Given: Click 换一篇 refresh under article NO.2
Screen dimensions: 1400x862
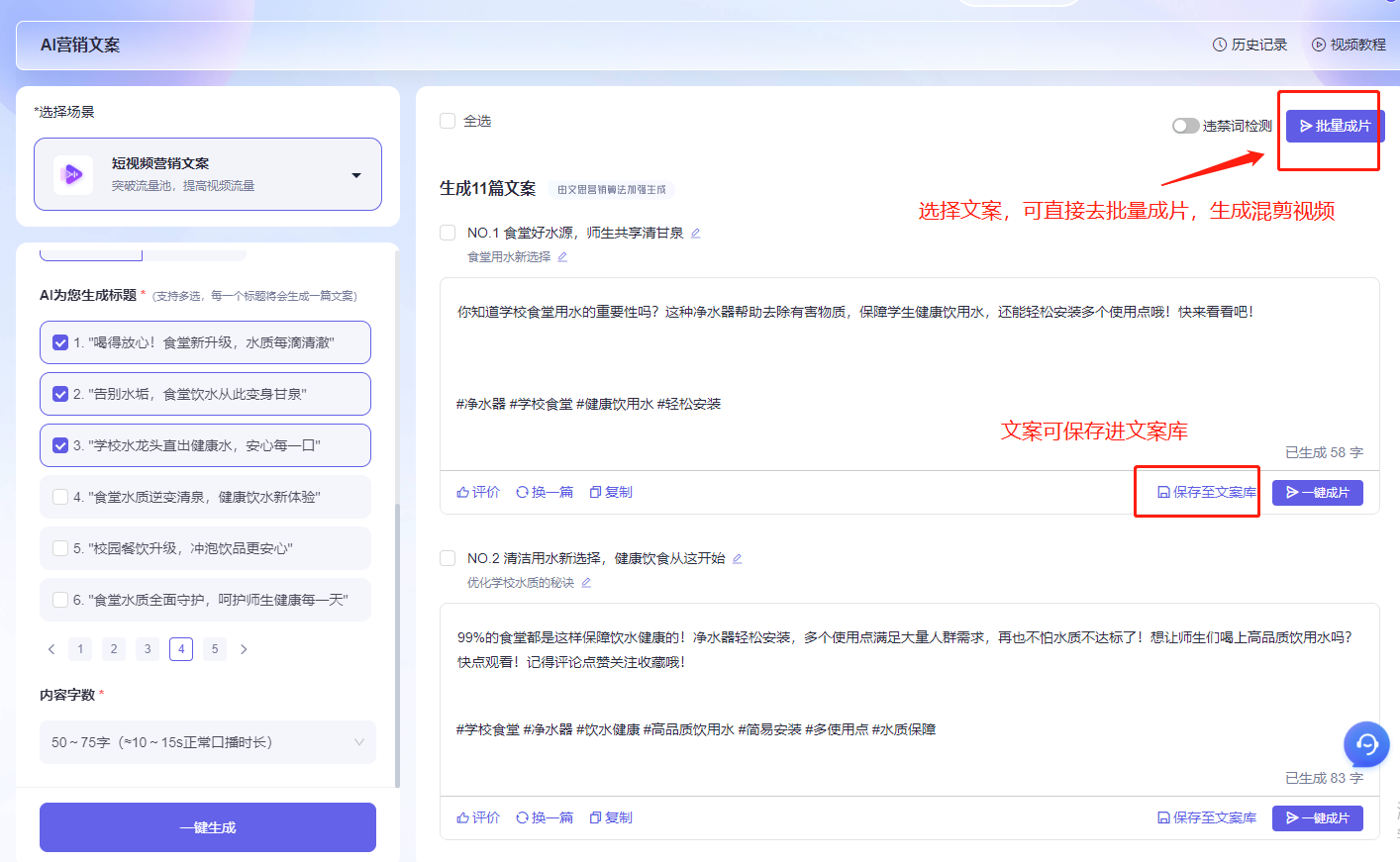Looking at the screenshot, I should tap(545, 817).
